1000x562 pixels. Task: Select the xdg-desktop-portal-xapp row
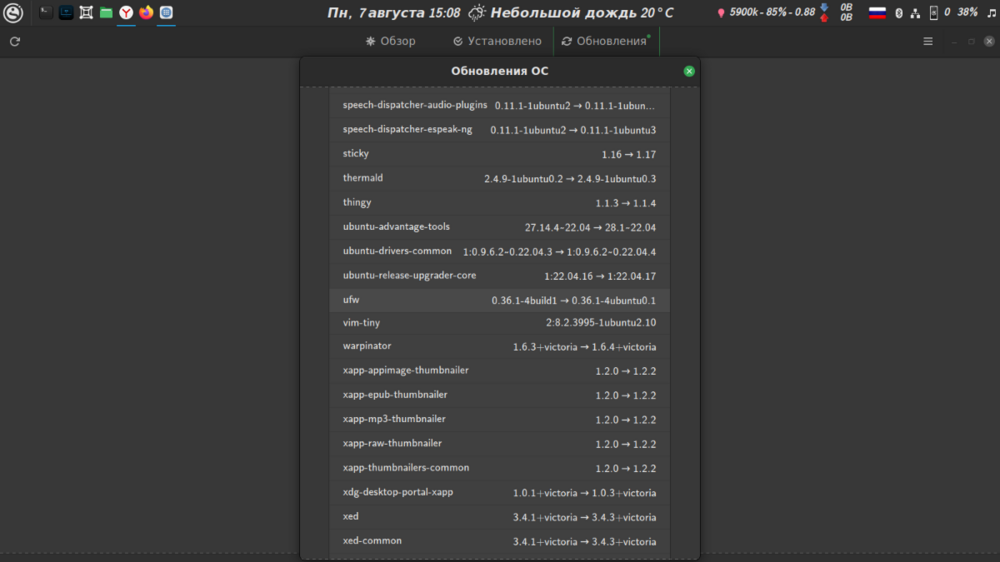coord(499,492)
